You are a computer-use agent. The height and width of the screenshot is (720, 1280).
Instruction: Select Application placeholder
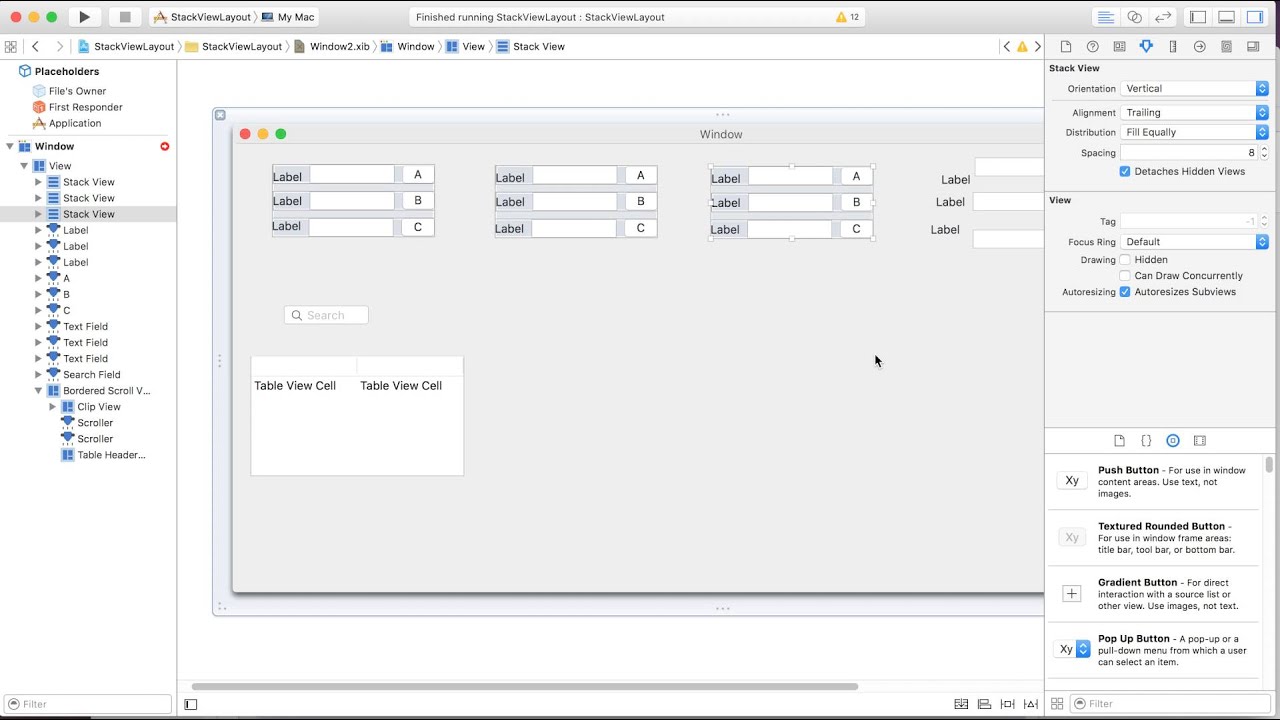point(67,123)
